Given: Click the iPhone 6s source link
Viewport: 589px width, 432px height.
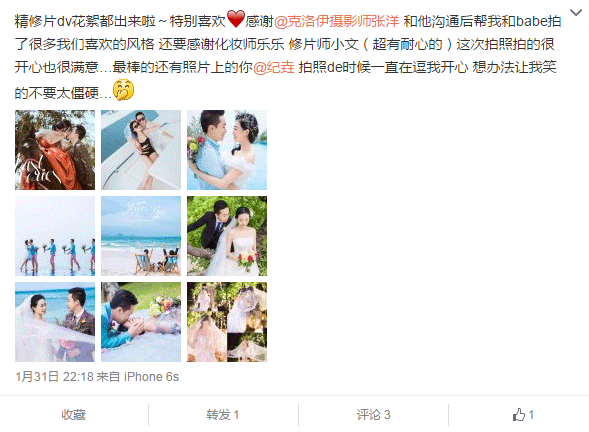Looking at the screenshot, I should click(x=151, y=376).
